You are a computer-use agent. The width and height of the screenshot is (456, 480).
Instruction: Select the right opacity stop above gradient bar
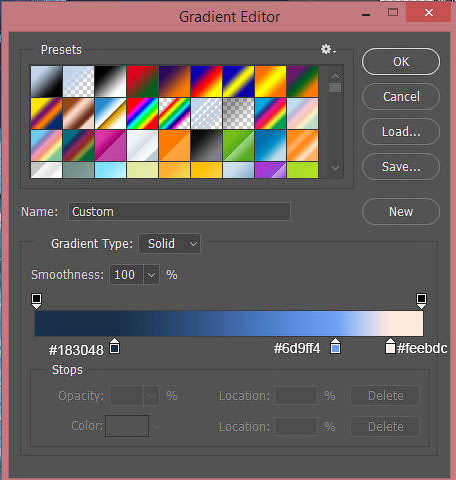421,301
